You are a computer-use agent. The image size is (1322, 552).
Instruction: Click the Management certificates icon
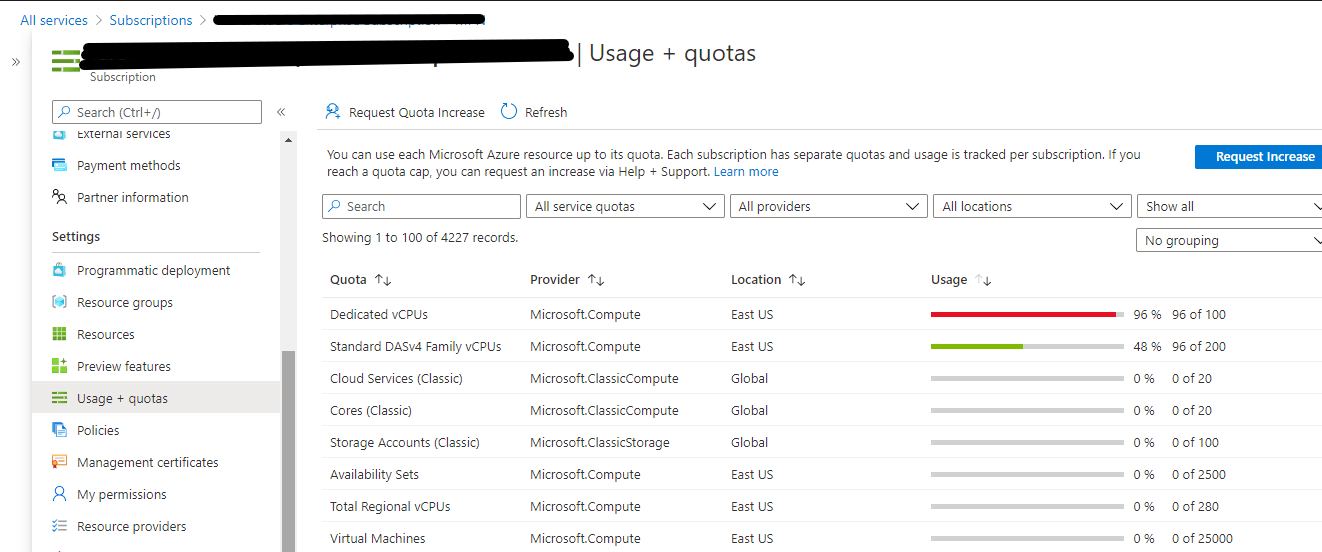[59, 462]
